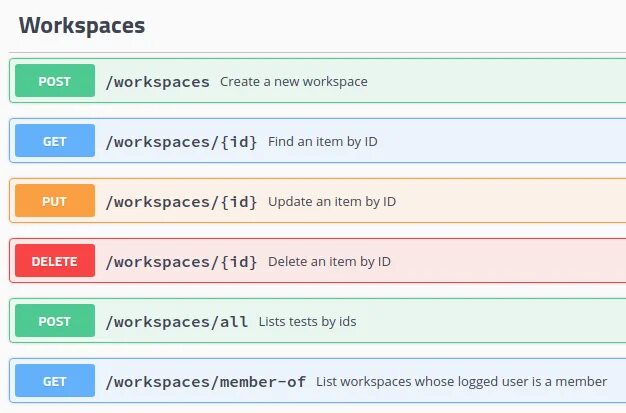Image resolution: width=626 pixels, height=413 pixels.
Task: Open the /workspaces/all path link
Action: click(x=177, y=322)
